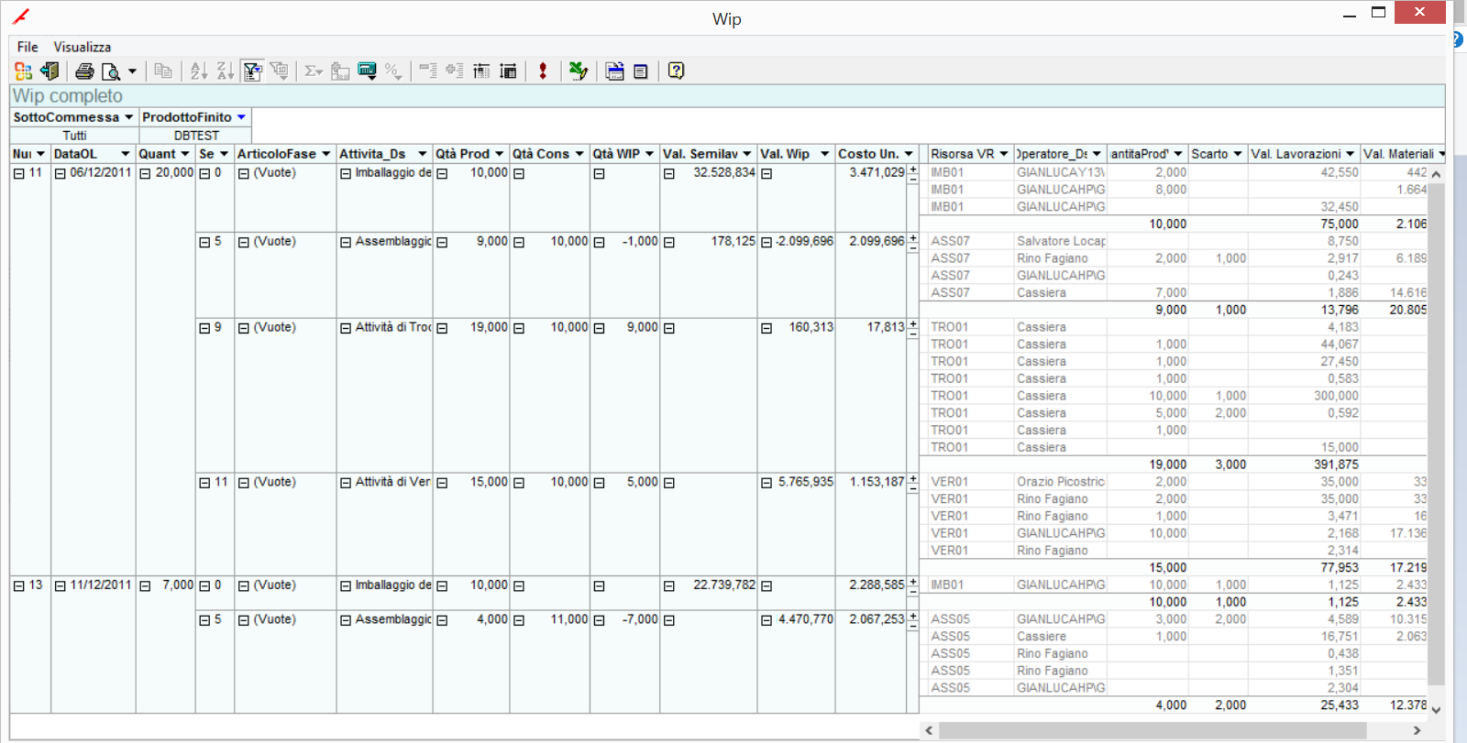
Task: Click the Expand toolbar icon
Action: click(454, 71)
